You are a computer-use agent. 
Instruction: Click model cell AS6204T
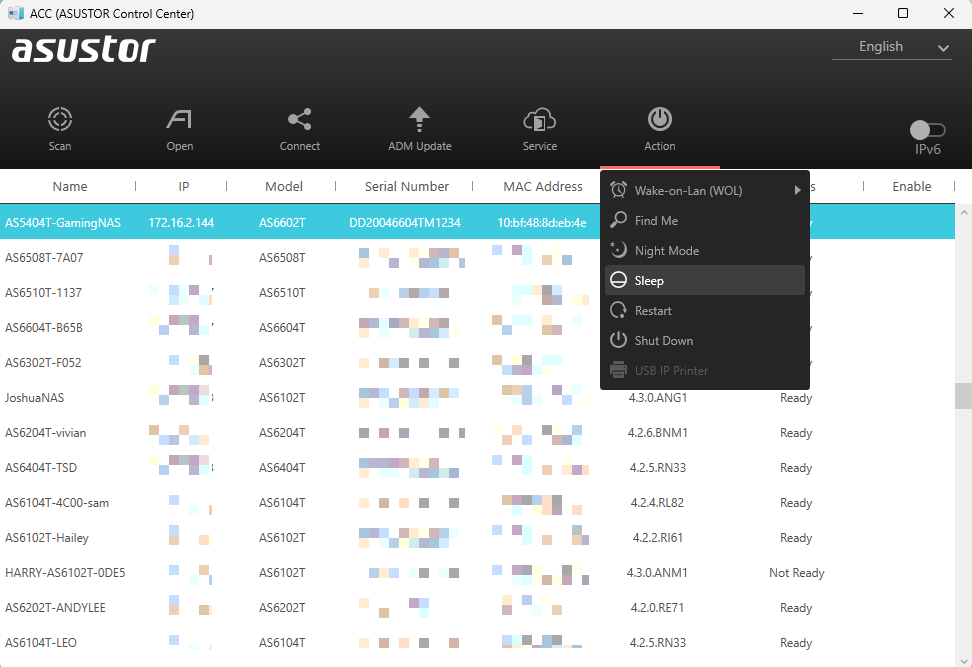pyautogui.click(x=282, y=433)
